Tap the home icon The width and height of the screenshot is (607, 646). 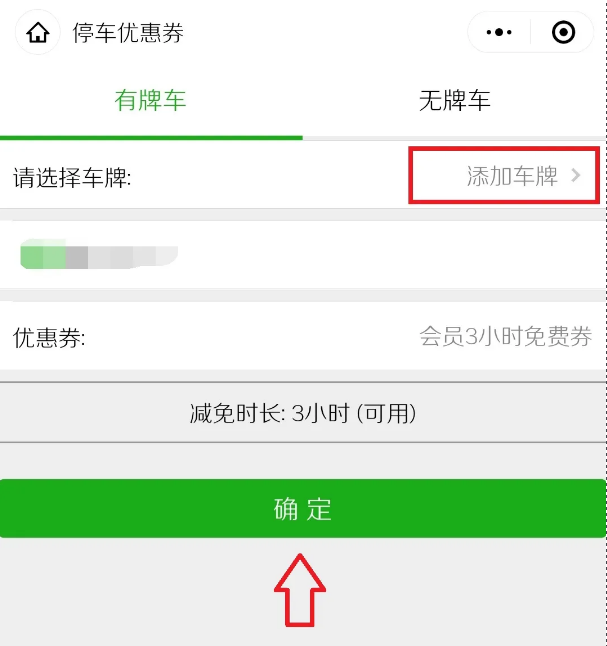click(38, 33)
